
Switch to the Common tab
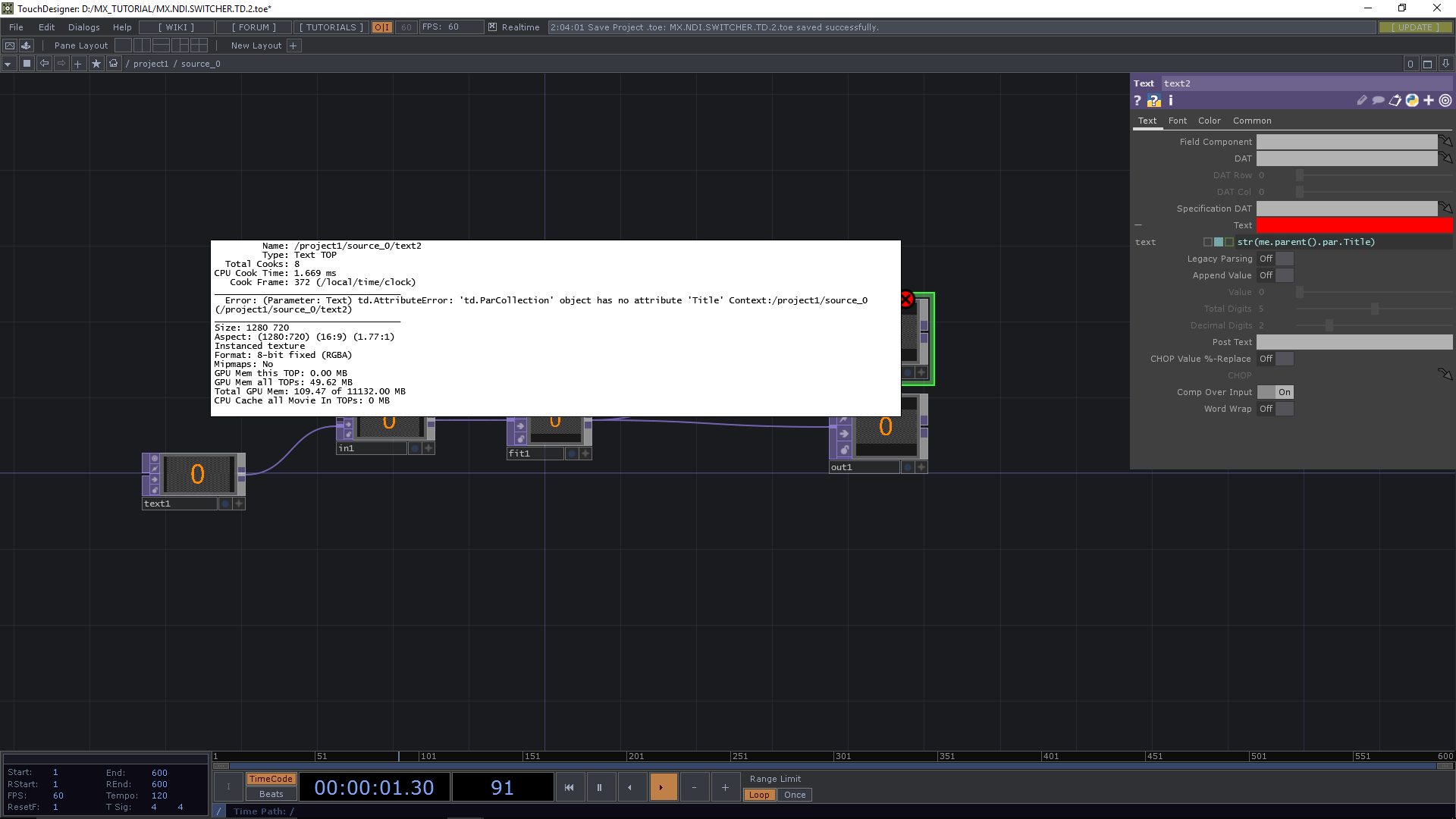(1252, 121)
